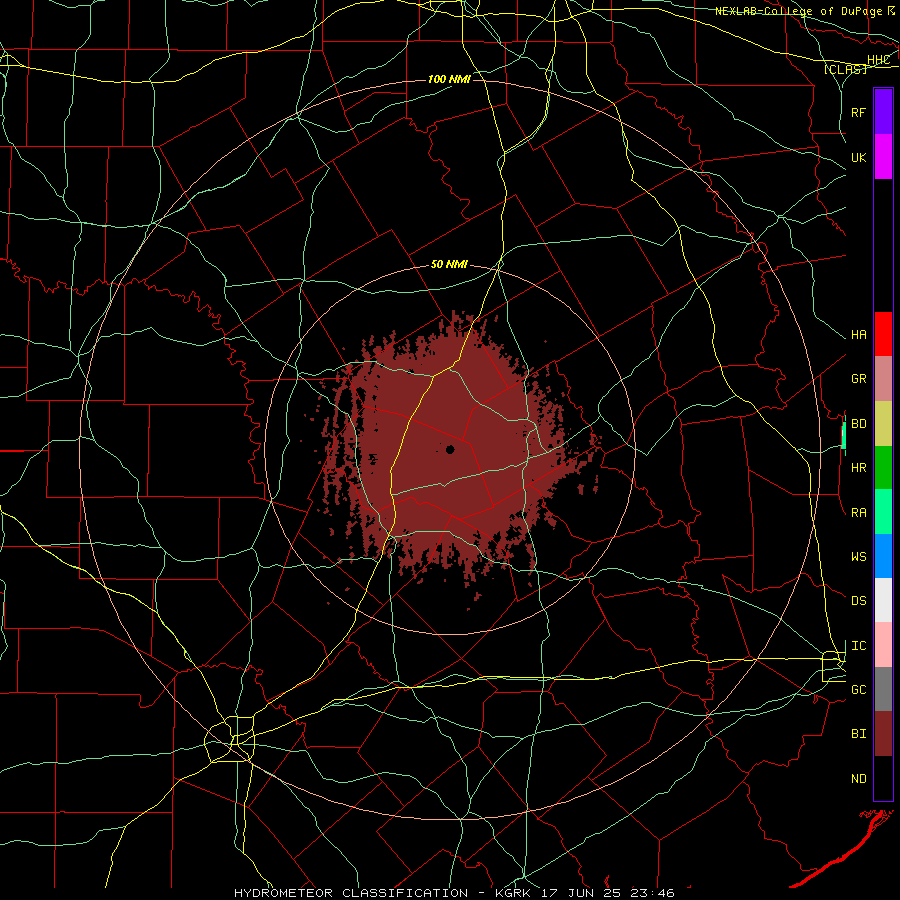Screen dimensions: 900x900
Task: Click the 'GC' legend label
Action: [x=859, y=690]
